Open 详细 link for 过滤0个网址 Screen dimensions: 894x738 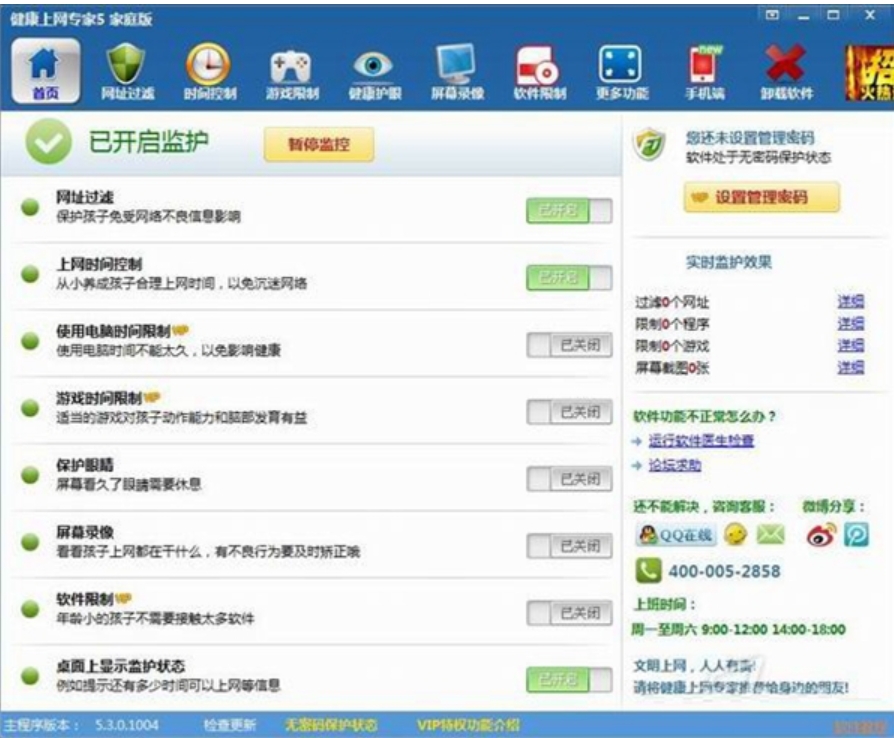(x=850, y=301)
